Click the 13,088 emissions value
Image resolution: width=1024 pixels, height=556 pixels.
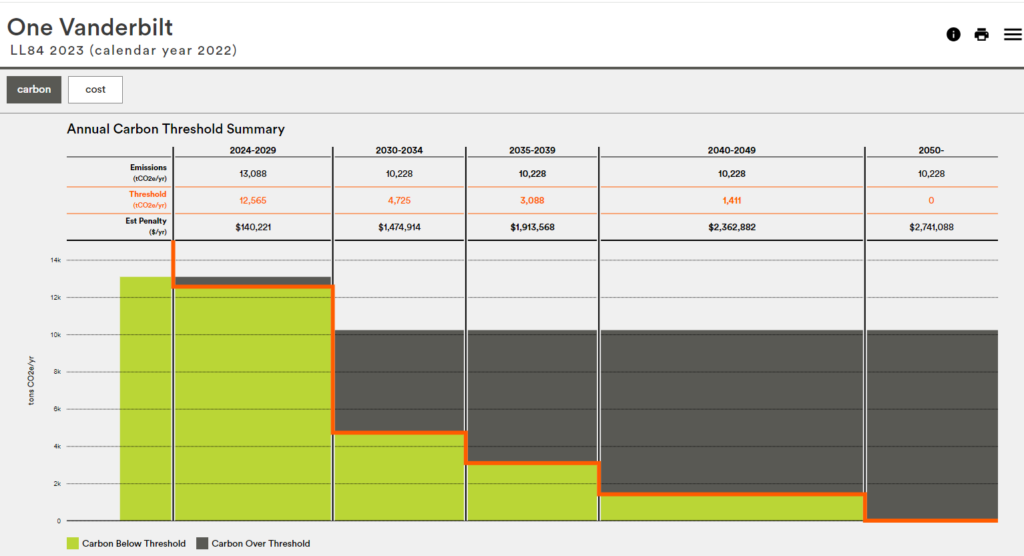252,173
